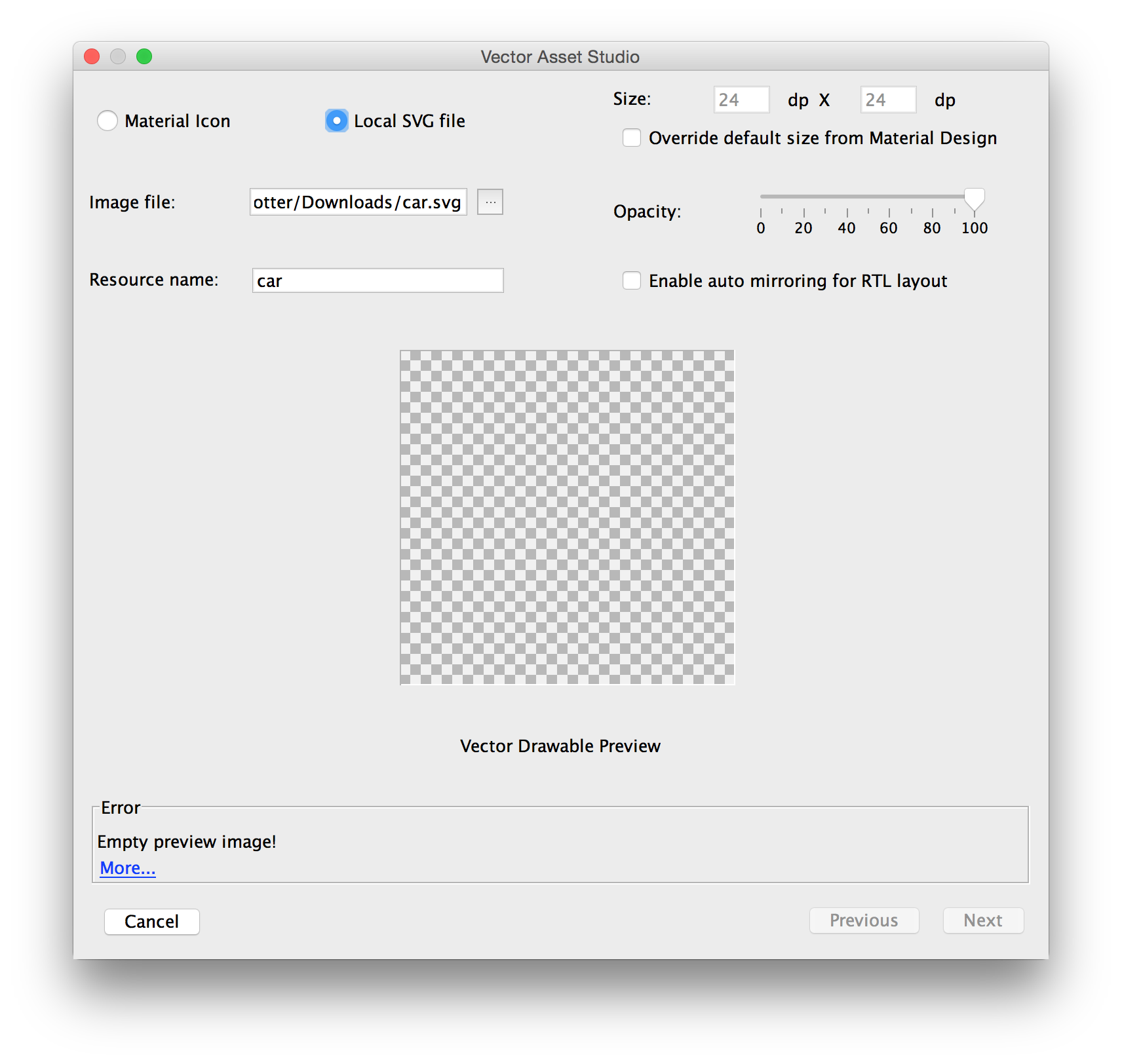Zoom the window with the green button
Viewport: 1122px width, 1064px height.
(x=144, y=57)
